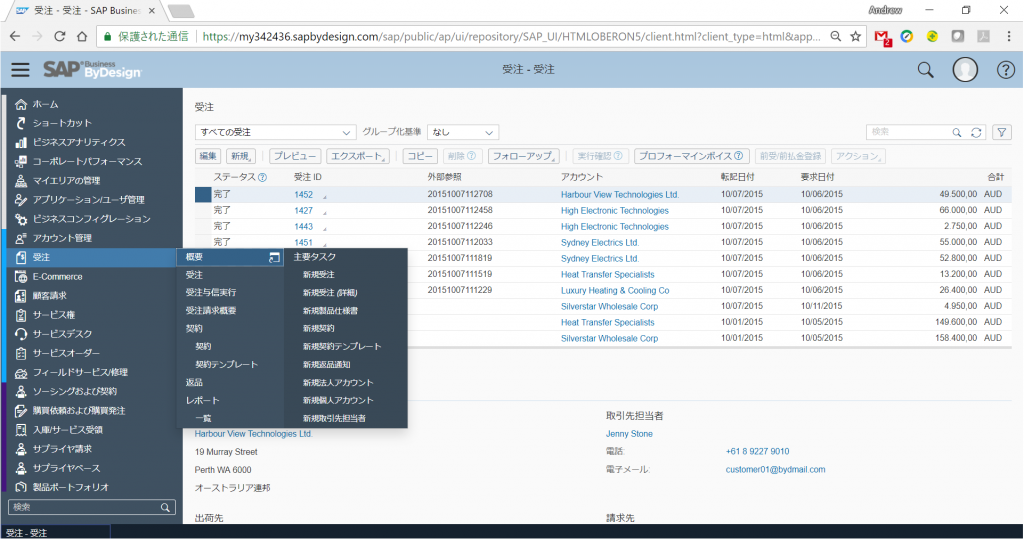Expand the フォローアップ button menu
This screenshot has height=539, width=1024.
(x=524, y=156)
